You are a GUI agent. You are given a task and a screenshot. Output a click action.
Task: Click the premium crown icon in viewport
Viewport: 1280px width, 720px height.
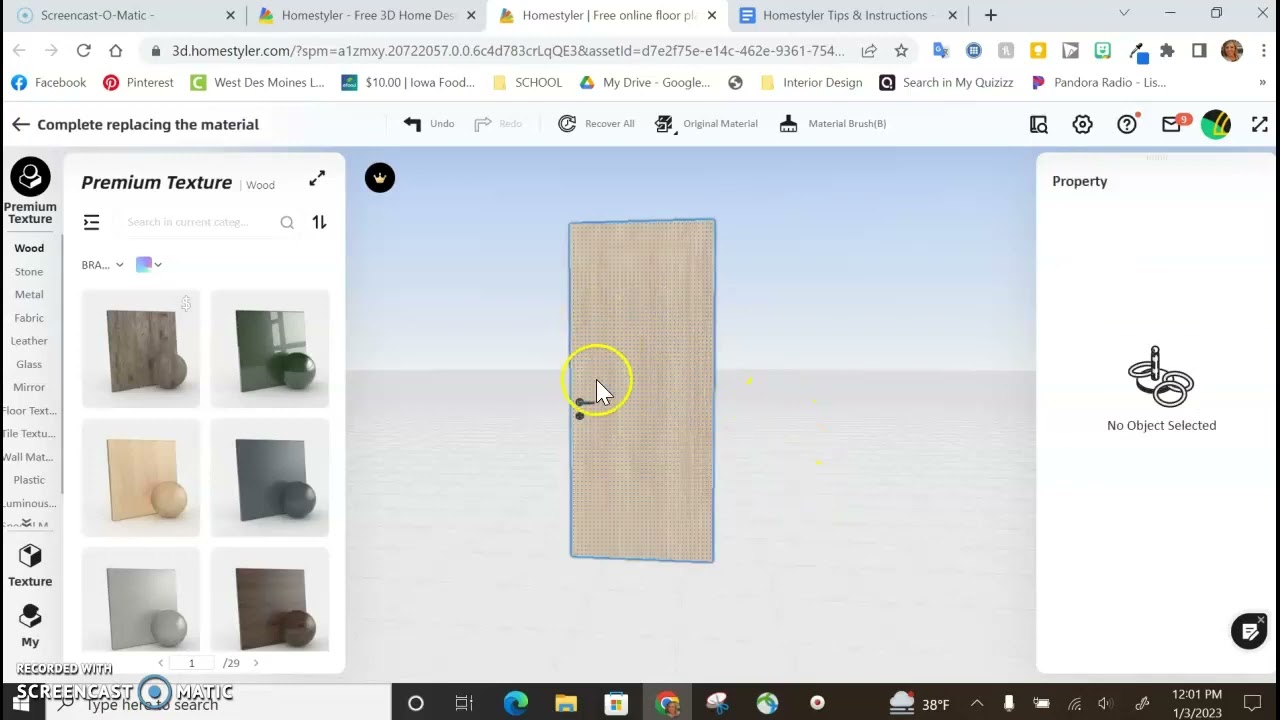point(380,178)
